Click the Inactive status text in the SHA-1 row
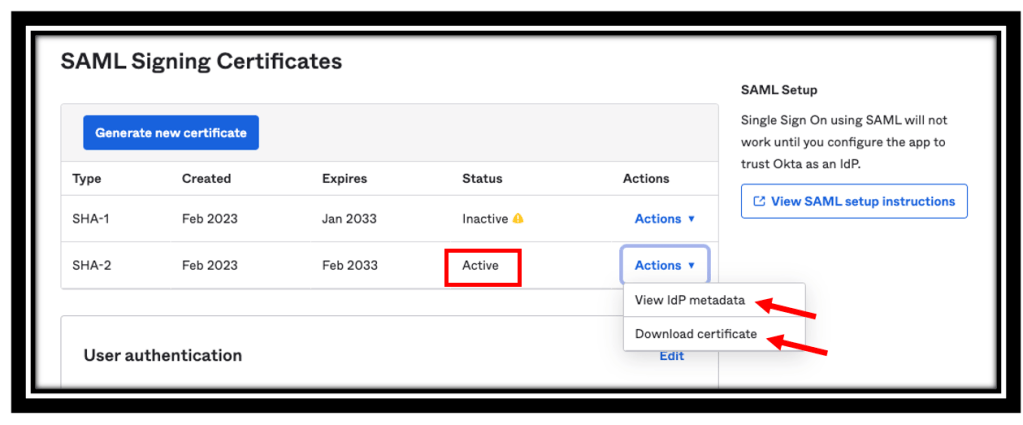This screenshot has height=425, width=1023. click(x=485, y=219)
